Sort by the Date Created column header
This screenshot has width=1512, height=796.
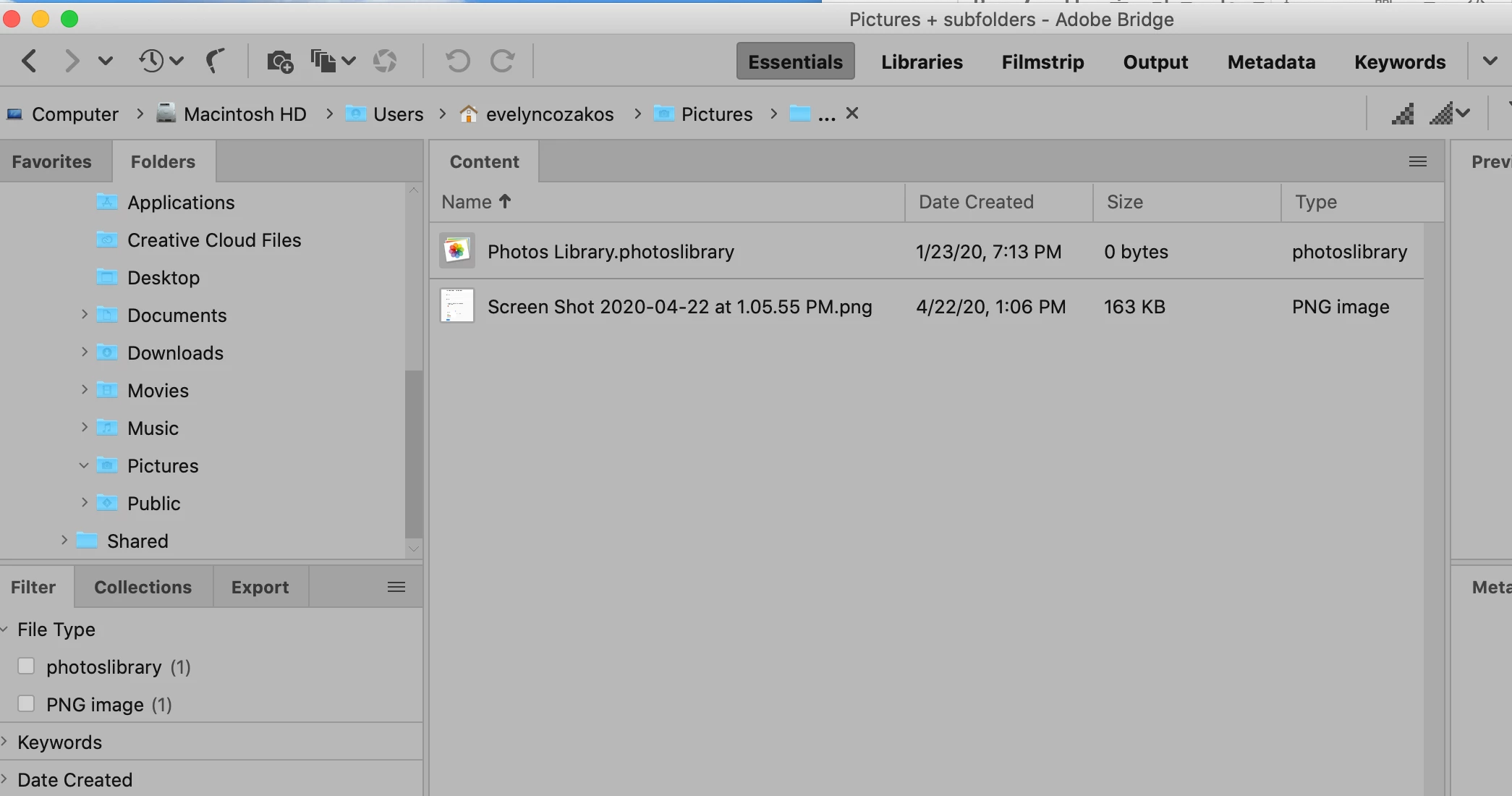[976, 202]
